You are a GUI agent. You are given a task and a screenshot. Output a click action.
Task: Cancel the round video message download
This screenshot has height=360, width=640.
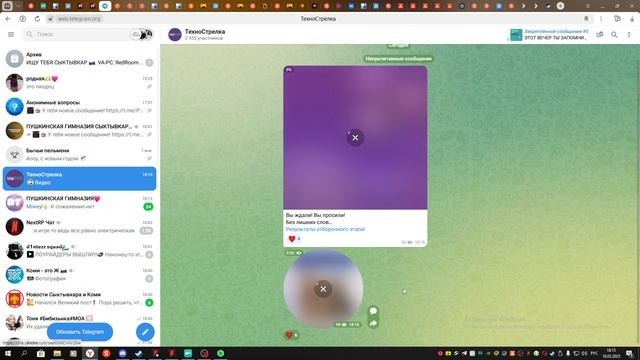323,289
